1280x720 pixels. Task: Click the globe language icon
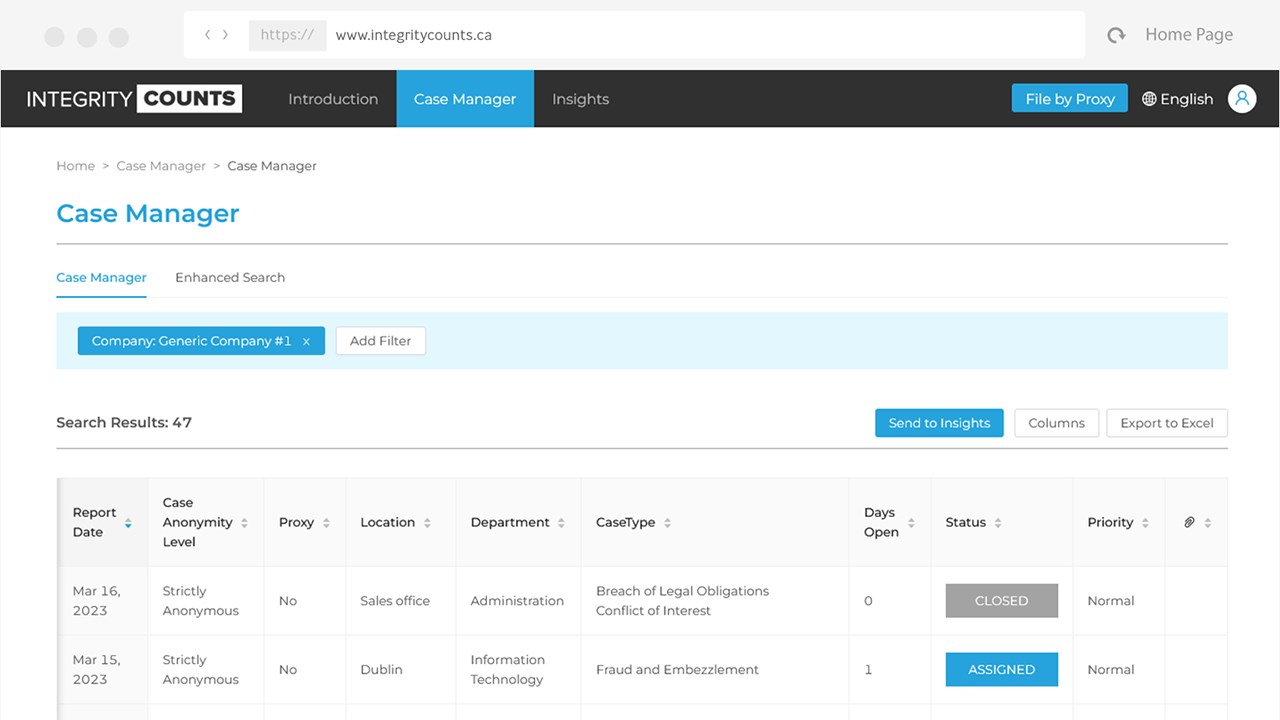1149,99
